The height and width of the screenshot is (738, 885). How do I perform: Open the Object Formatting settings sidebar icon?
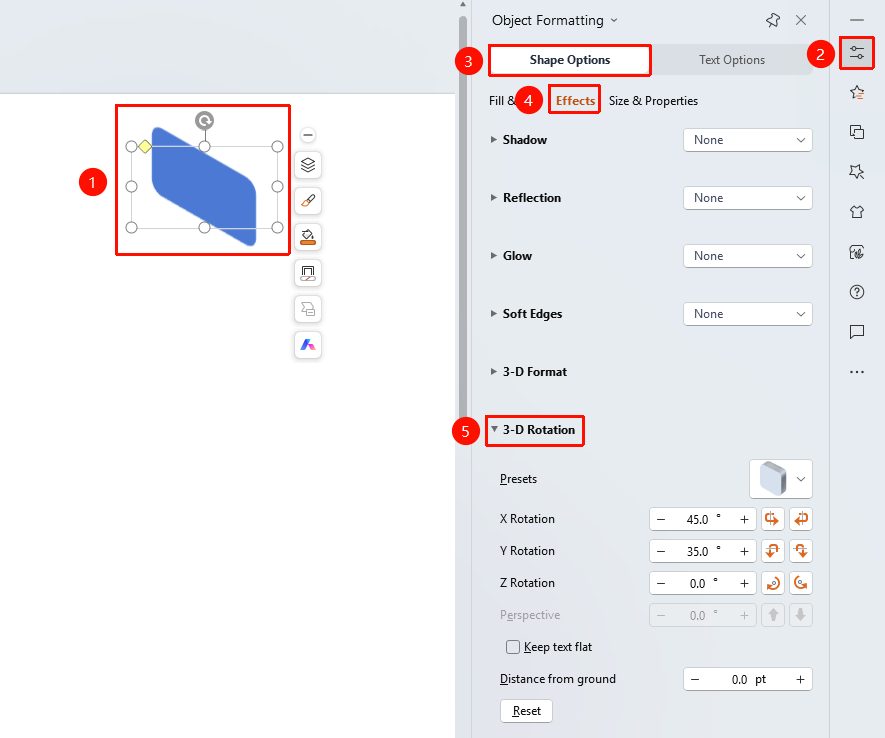(856, 53)
